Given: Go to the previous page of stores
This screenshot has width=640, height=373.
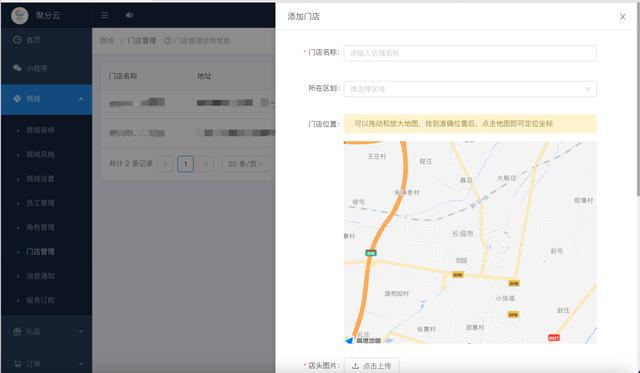Looking at the screenshot, I should point(165,164).
